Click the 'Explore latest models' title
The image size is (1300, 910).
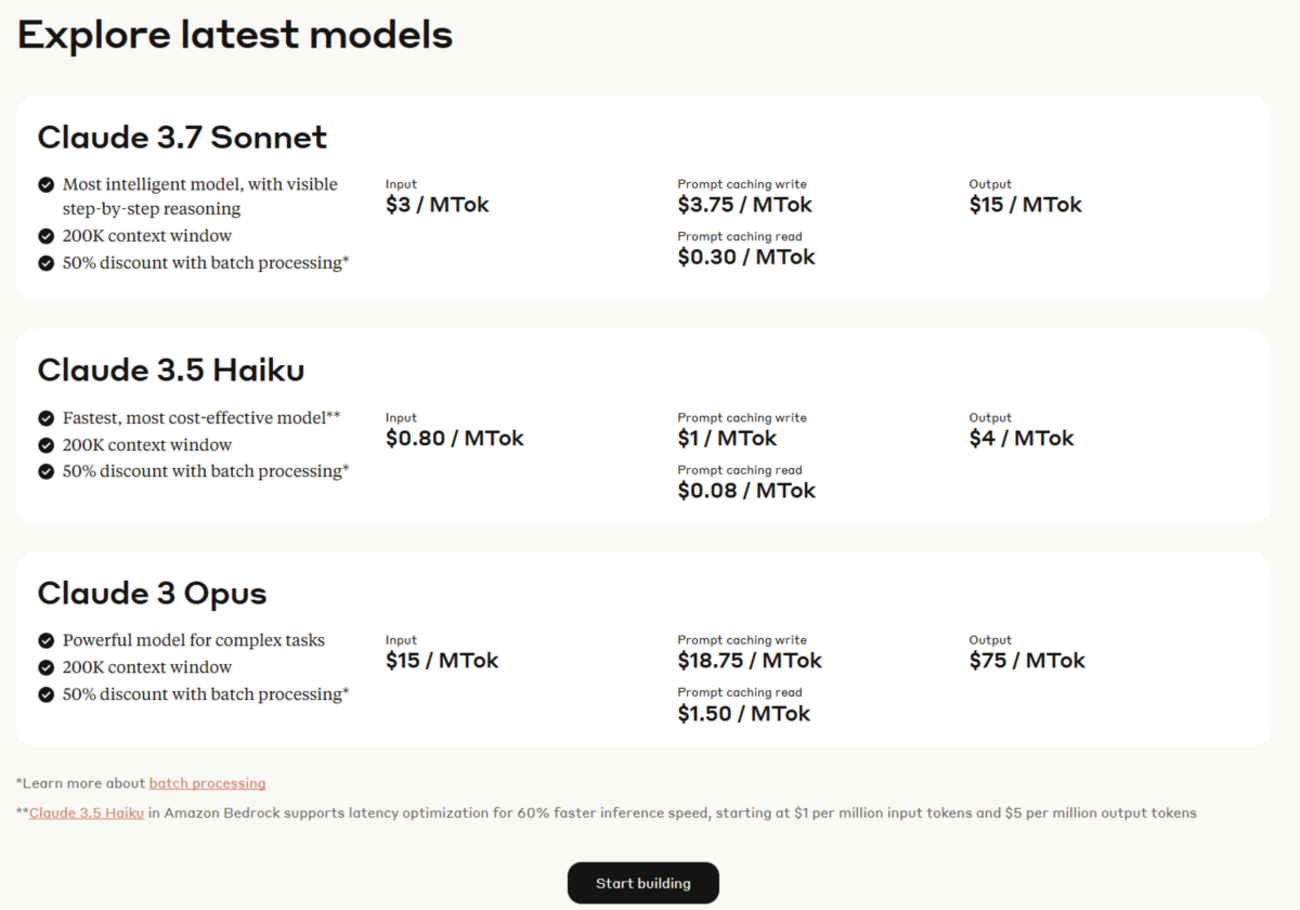tap(235, 36)
